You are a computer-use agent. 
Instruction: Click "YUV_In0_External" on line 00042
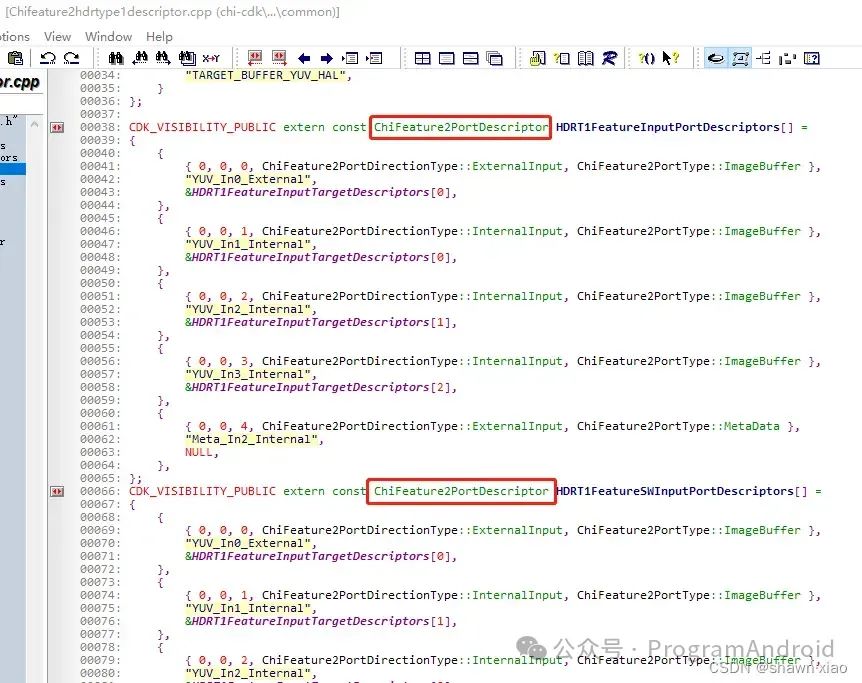[248, 179]
